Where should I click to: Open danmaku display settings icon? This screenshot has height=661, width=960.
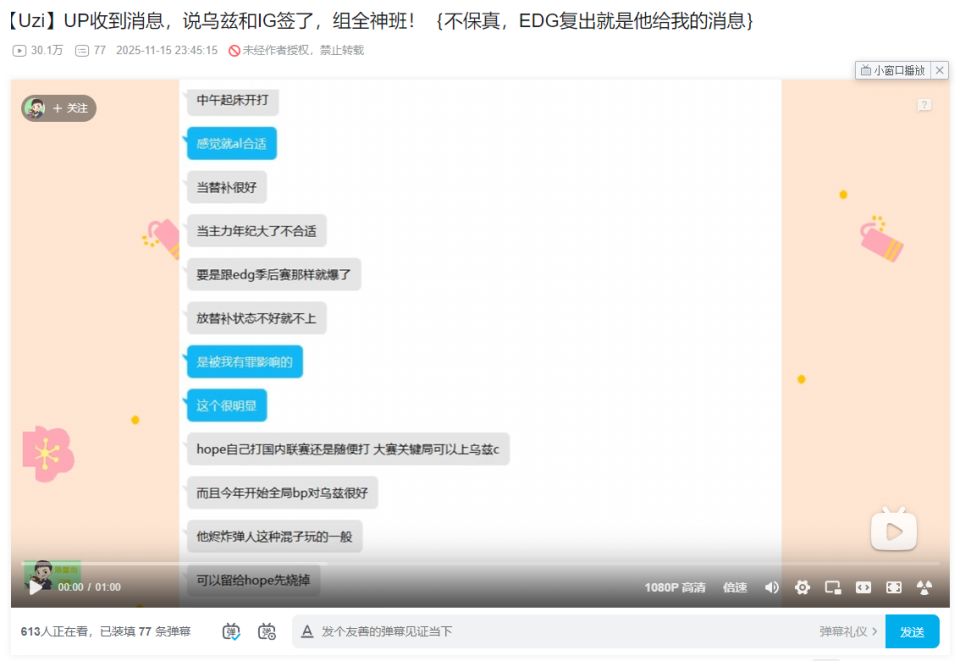266,631
